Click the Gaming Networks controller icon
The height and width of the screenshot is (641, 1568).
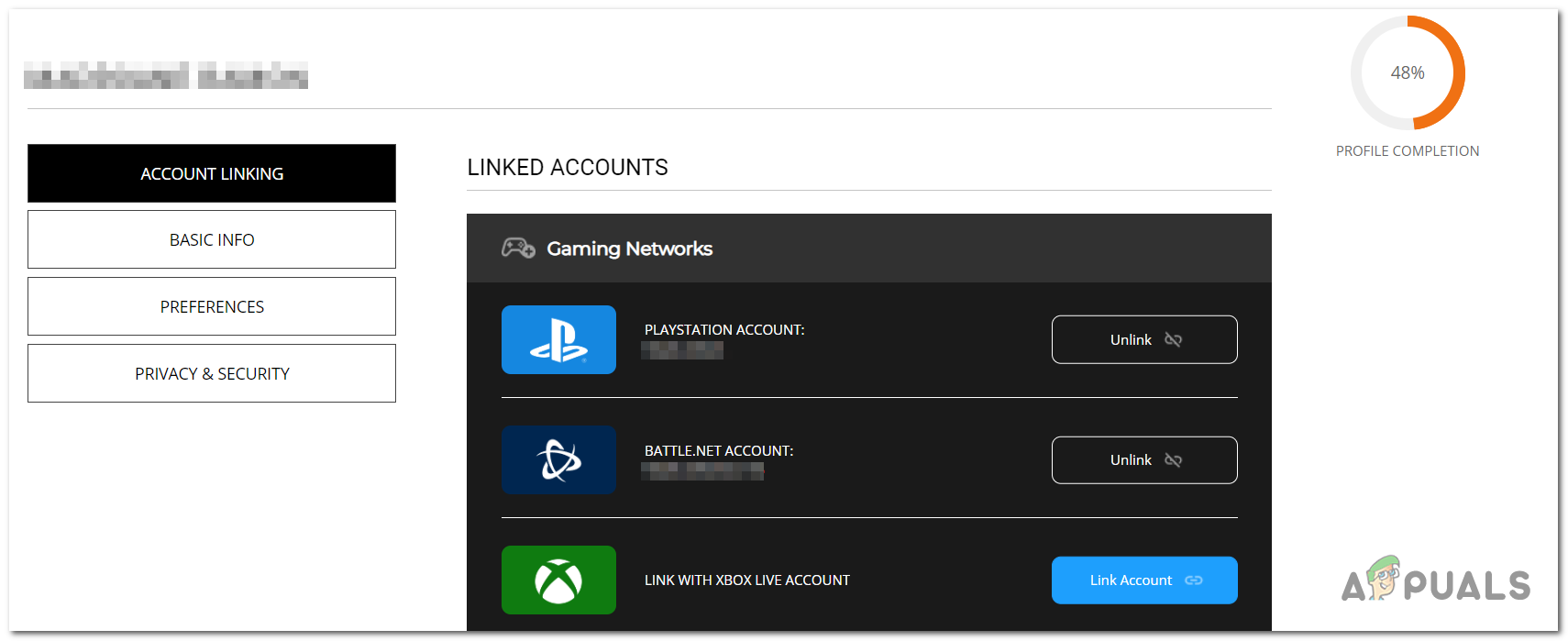[518, 248]
